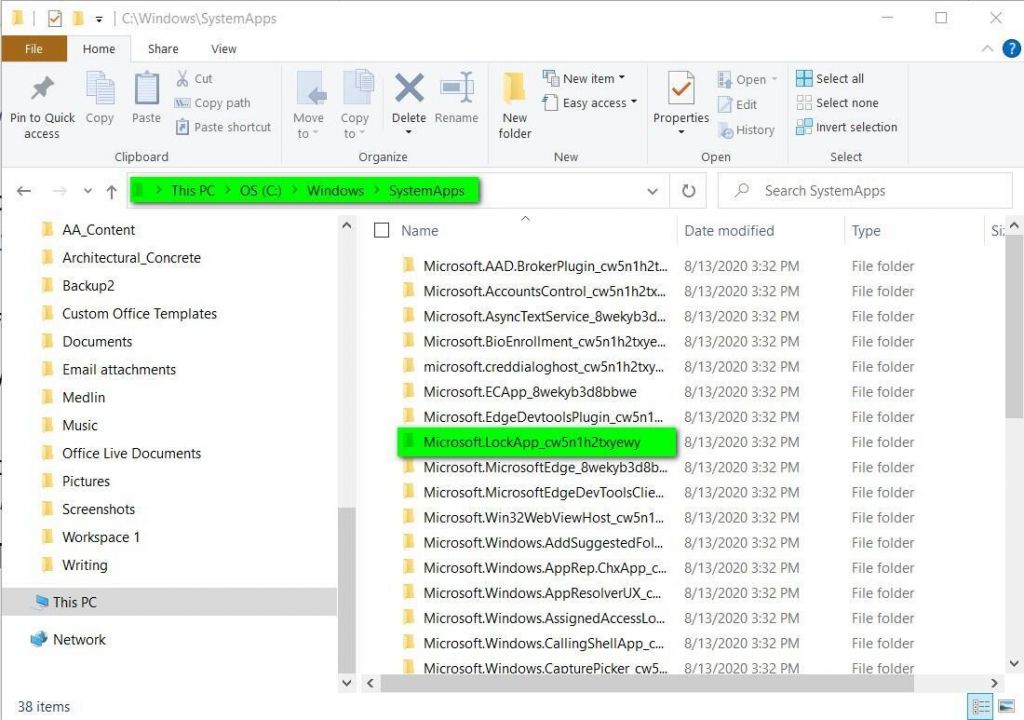Open the Easy access dropdown
This screenshot has width=1024, height=720.
point(590,103)
